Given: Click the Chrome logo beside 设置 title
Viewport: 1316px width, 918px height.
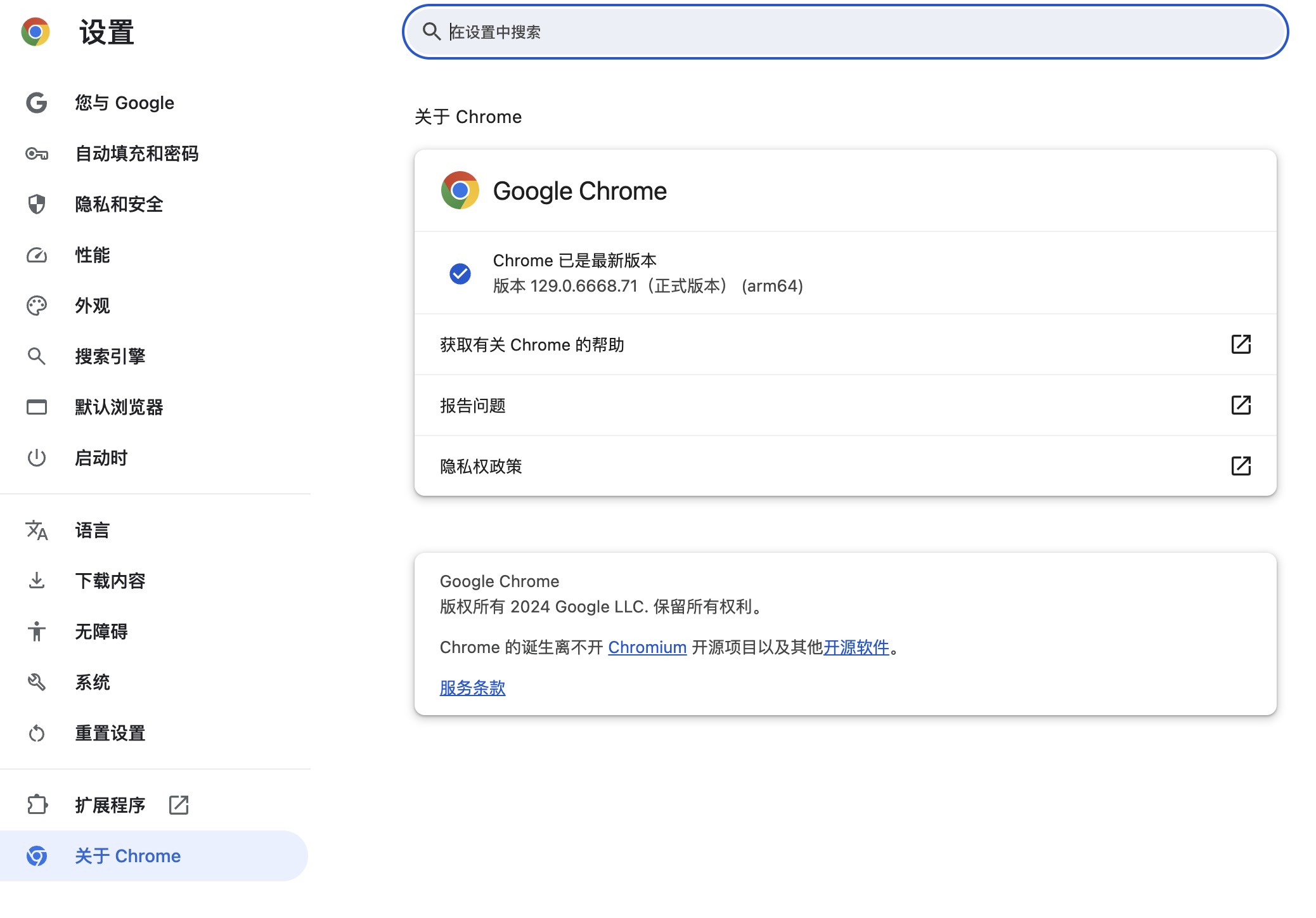Looking at the screenshot, I should tap(35, 32).
